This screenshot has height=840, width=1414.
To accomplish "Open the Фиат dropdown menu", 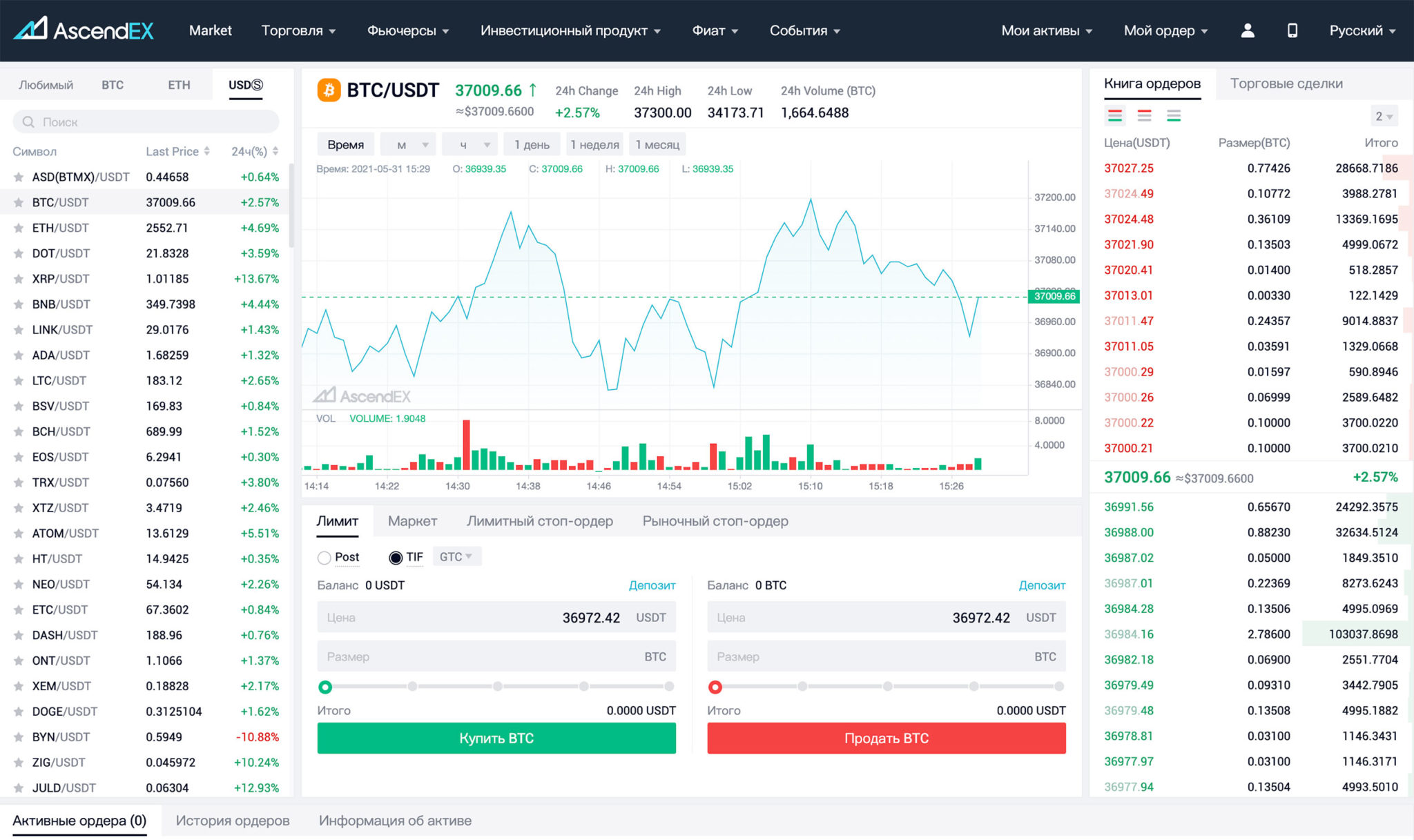I will 715,30.
